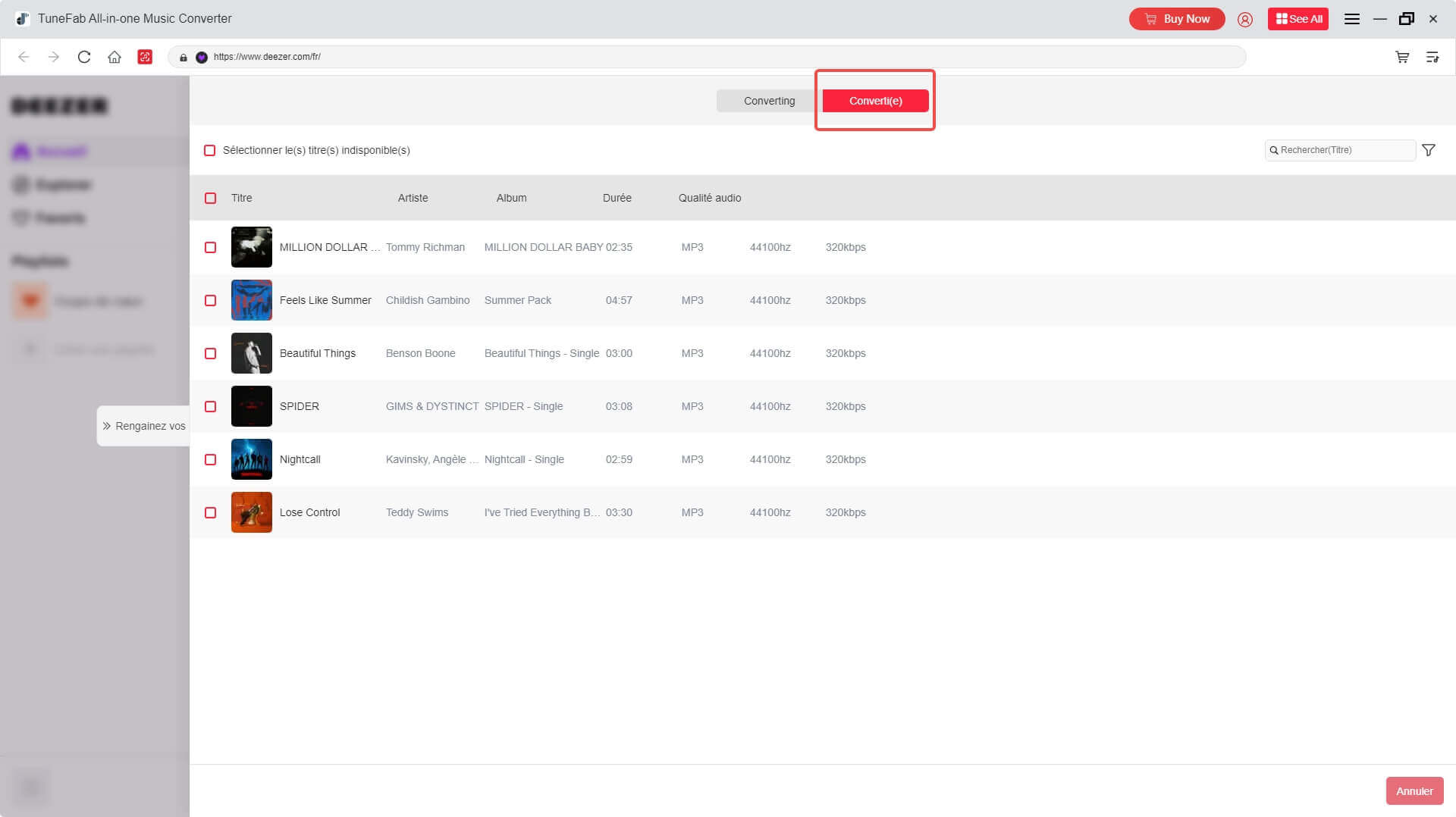Click the TuneFab app logo
The width and height of the screenshot is (1456, 817).
tap(23, 19)
